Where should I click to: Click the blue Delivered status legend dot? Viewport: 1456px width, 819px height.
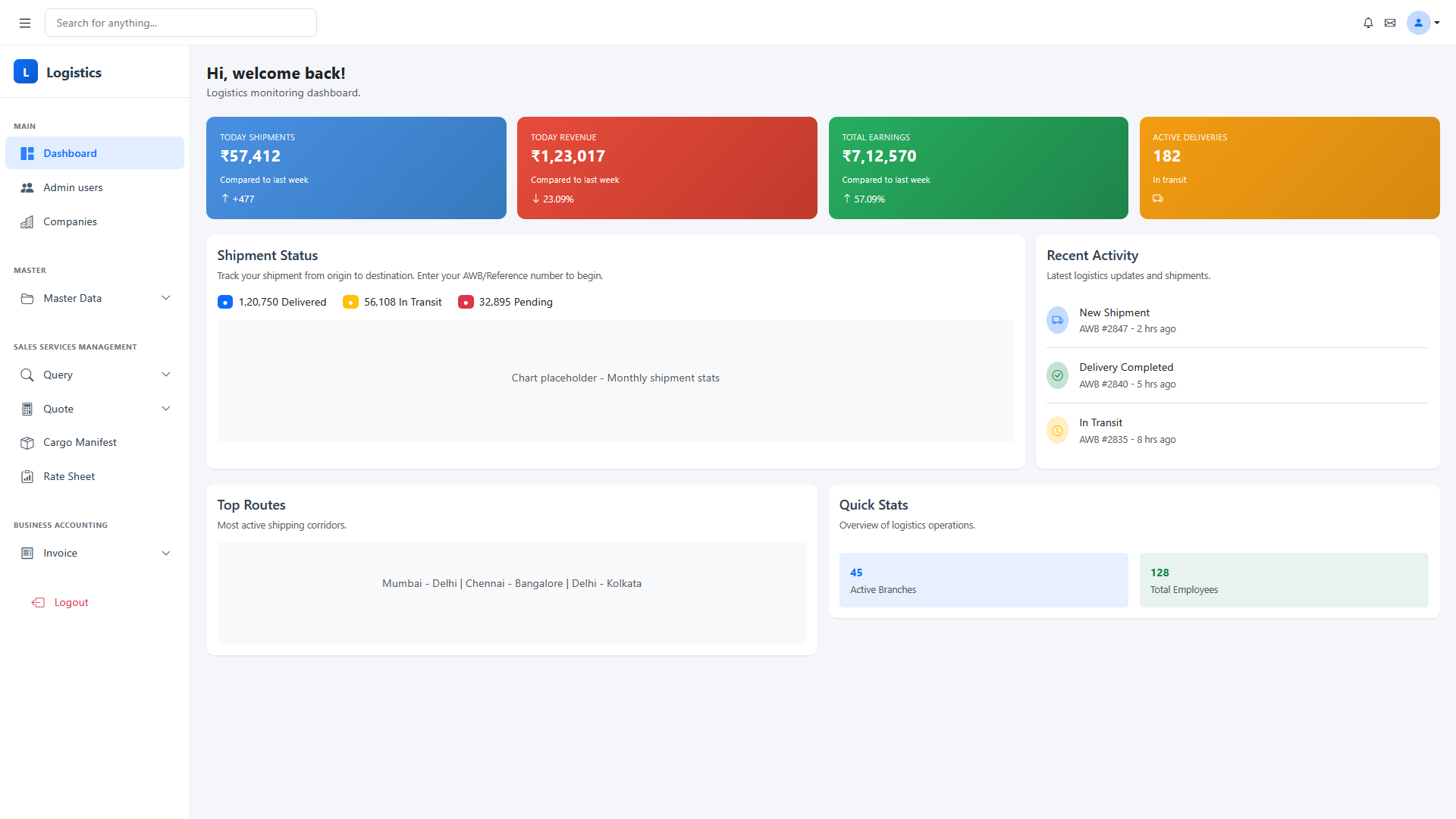[225, 302]
